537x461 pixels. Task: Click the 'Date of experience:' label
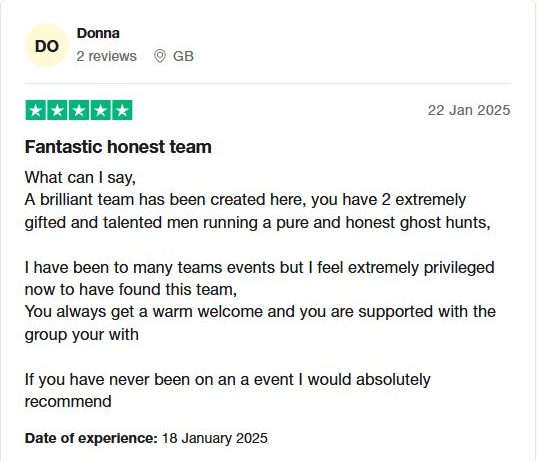pyautogui.click(x=91, y=438)
